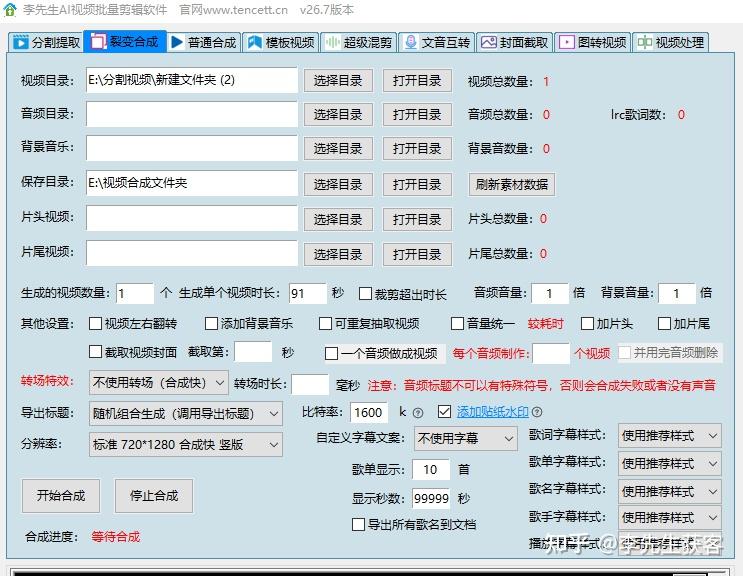Switch to the 文音互转 tab

click(x=437, y=42)
